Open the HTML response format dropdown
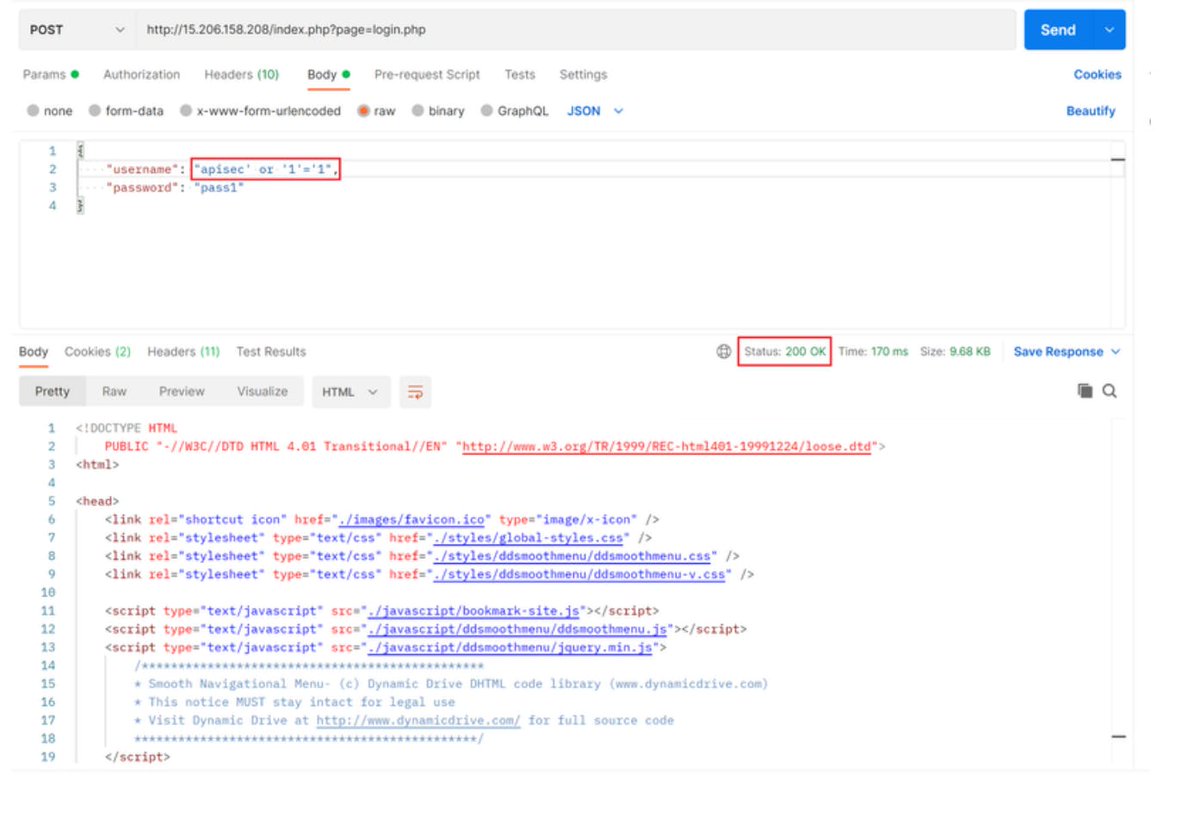Image resolution: width=1200 pixels, height=823 pixels. pos(350,392)
